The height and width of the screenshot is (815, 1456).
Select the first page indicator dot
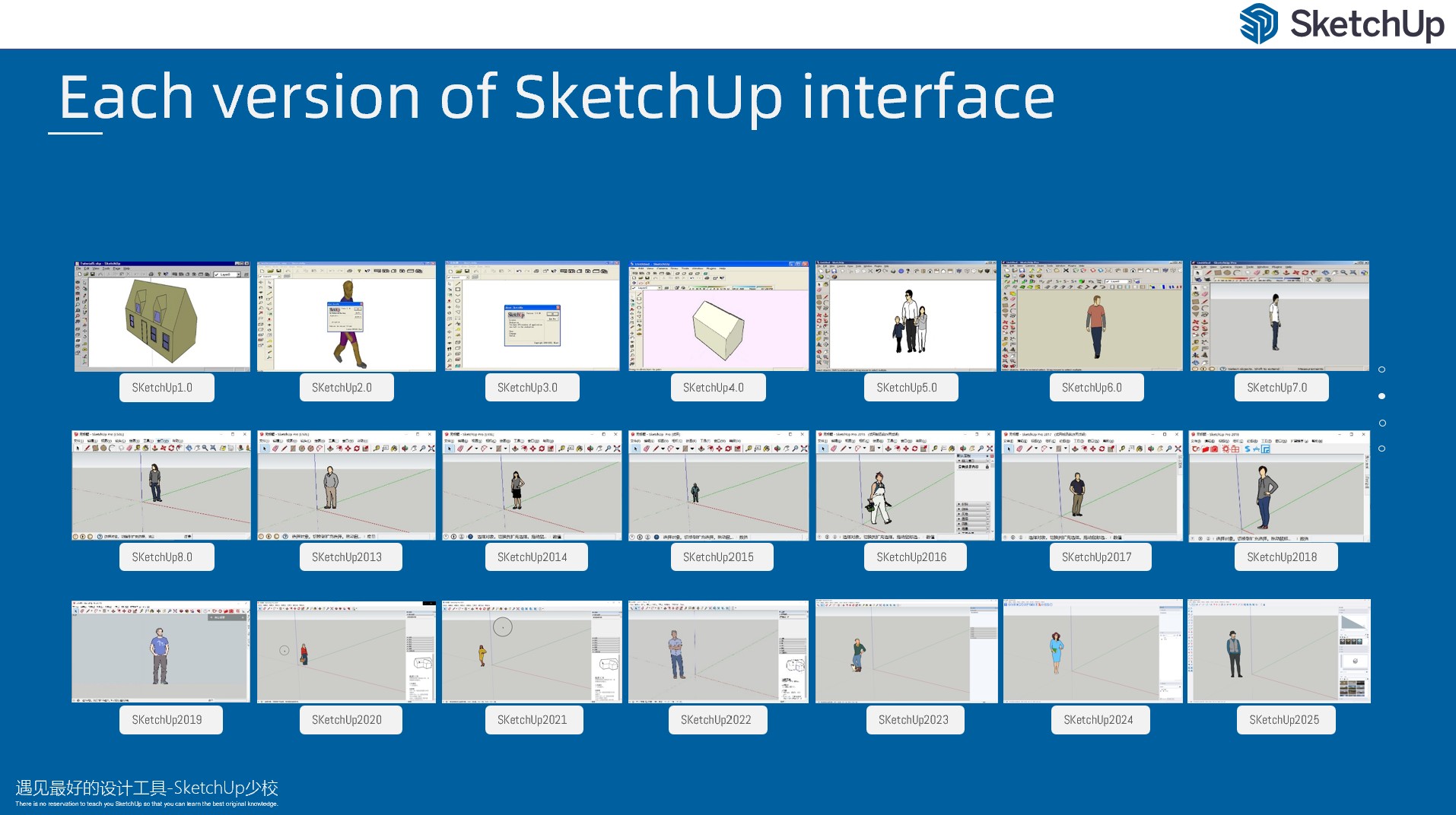tap(1381, 369)
